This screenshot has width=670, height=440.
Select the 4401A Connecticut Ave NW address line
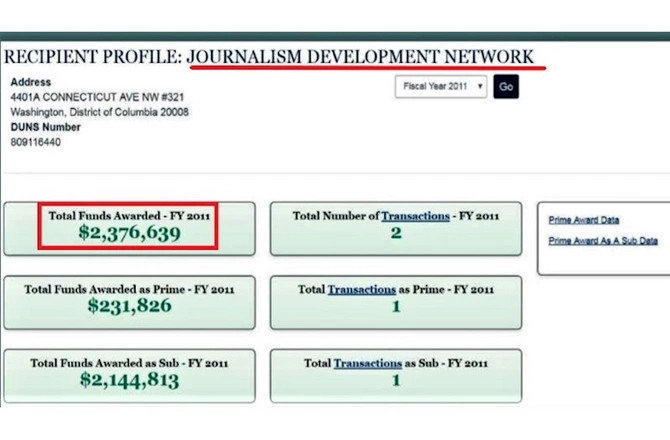coord(97,97)
